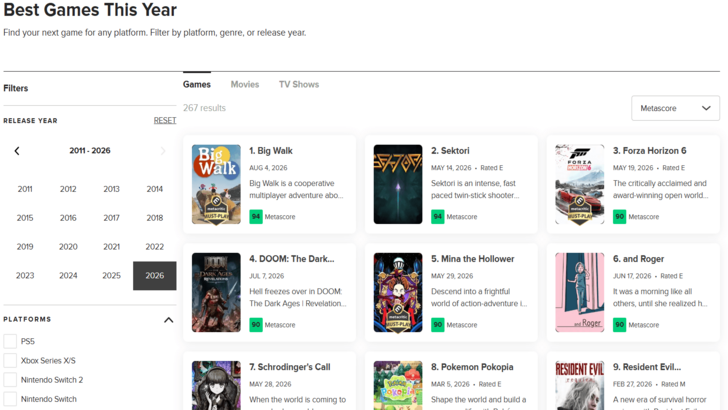Go to previous release year range
728x410 pixels.
[17, 151]
